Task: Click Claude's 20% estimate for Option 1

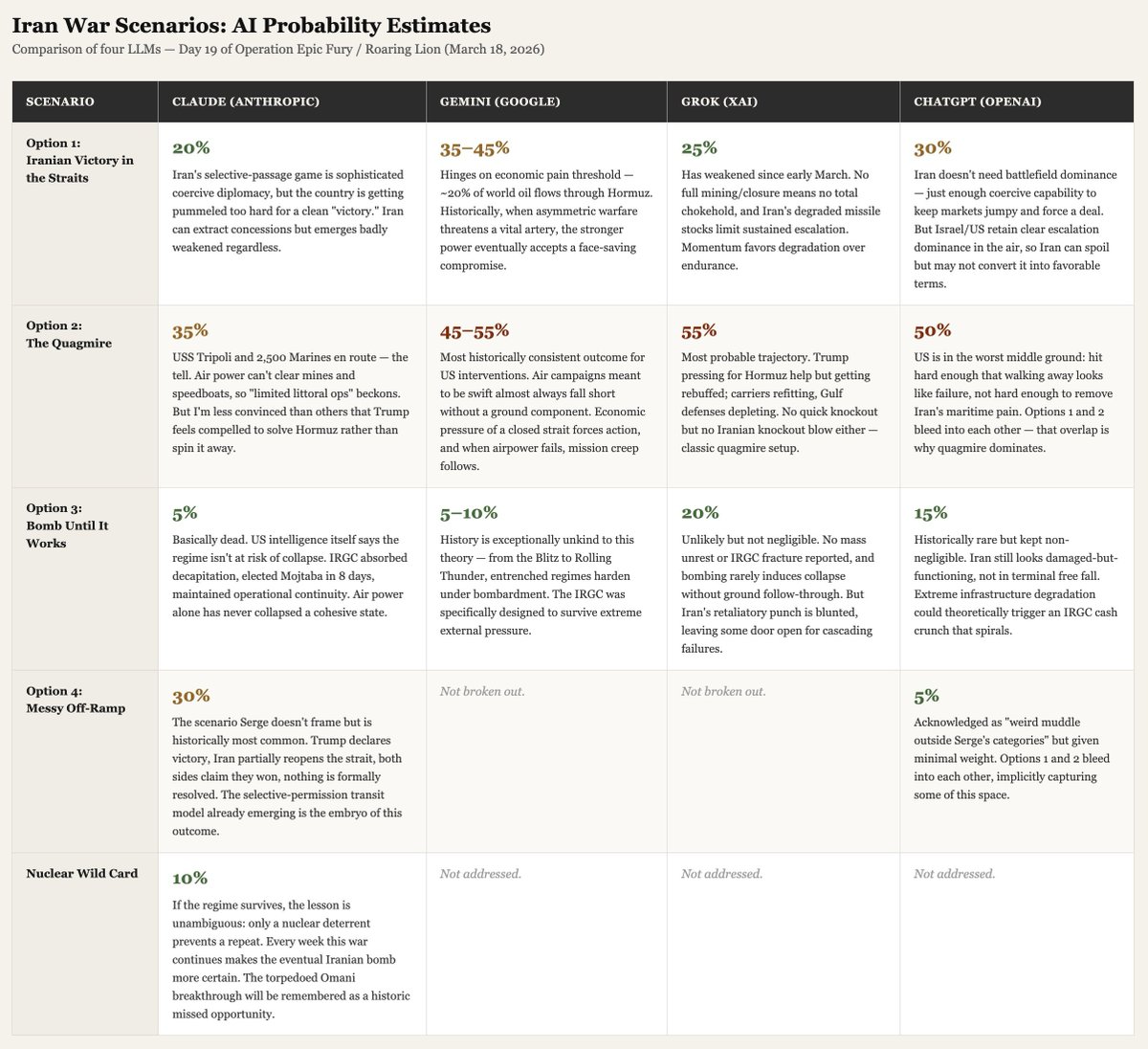Action: (x=190, y=148)
